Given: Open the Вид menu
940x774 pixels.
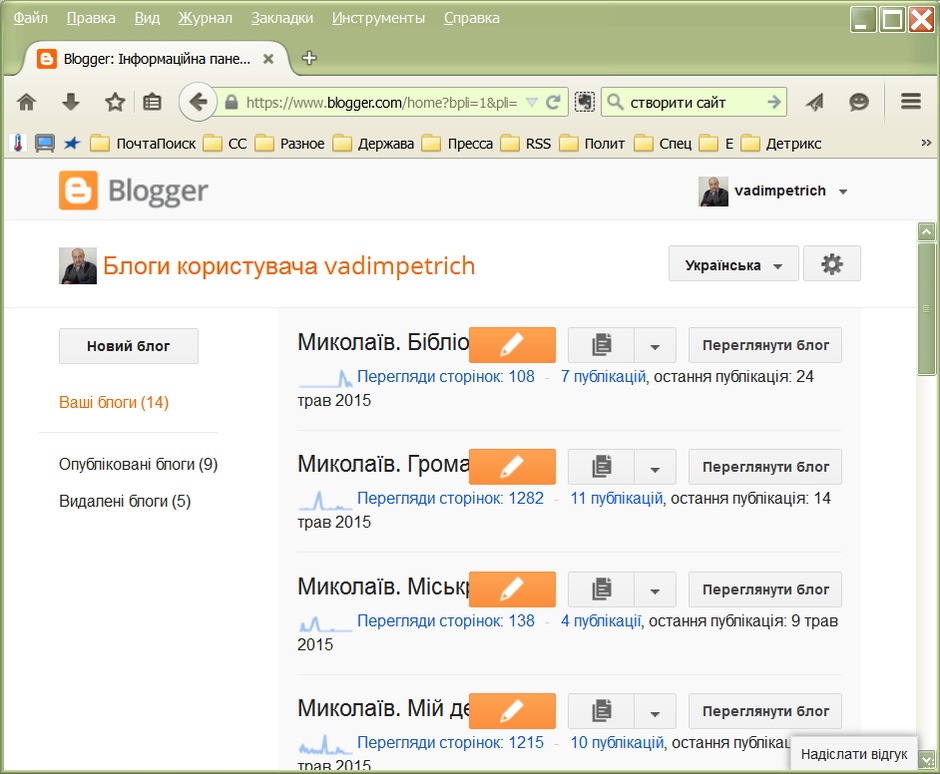Looking at the screenshot, I should pos(147,18).
